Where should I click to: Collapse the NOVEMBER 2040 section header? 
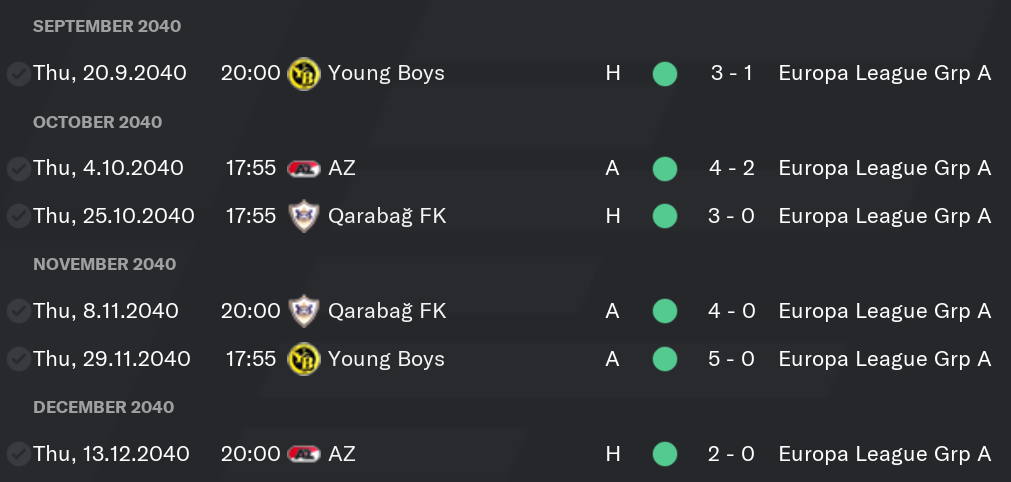pyautogui.click(x=104, y=264)
